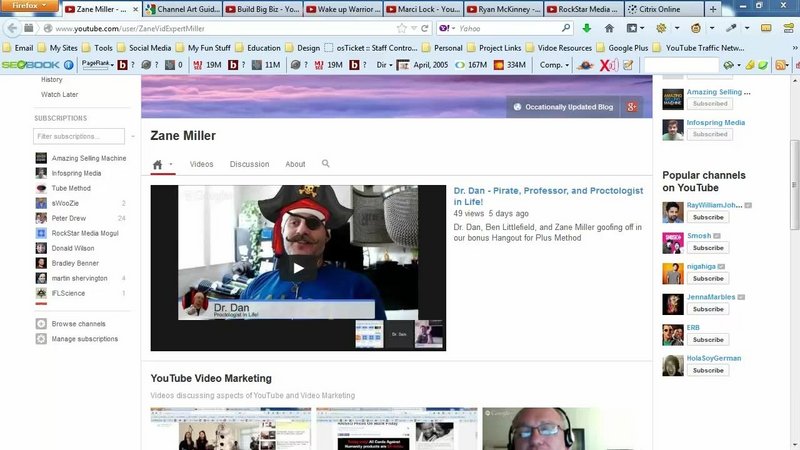Subscribe to the JennaMarbles channel
The width and height of the screenshot is (800, 450).
[708, 309]
